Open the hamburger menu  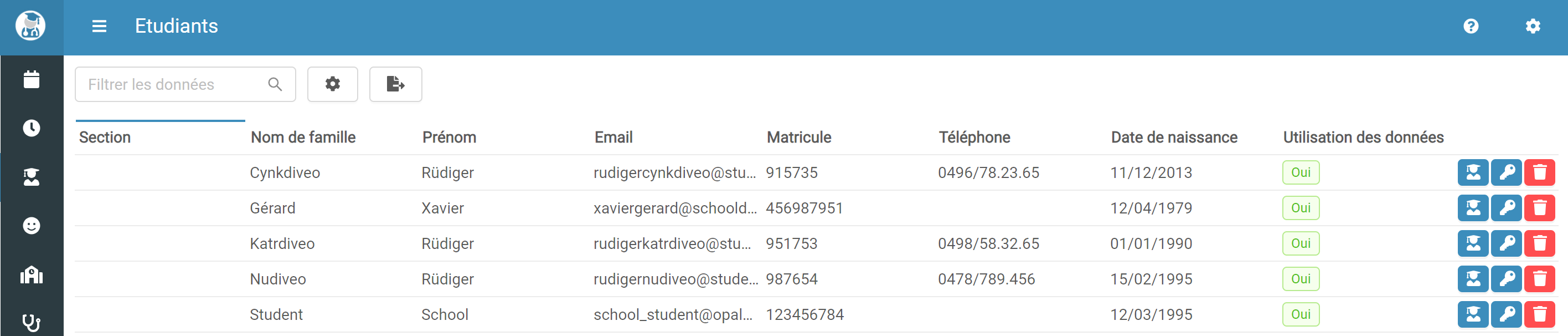point(99,26)
